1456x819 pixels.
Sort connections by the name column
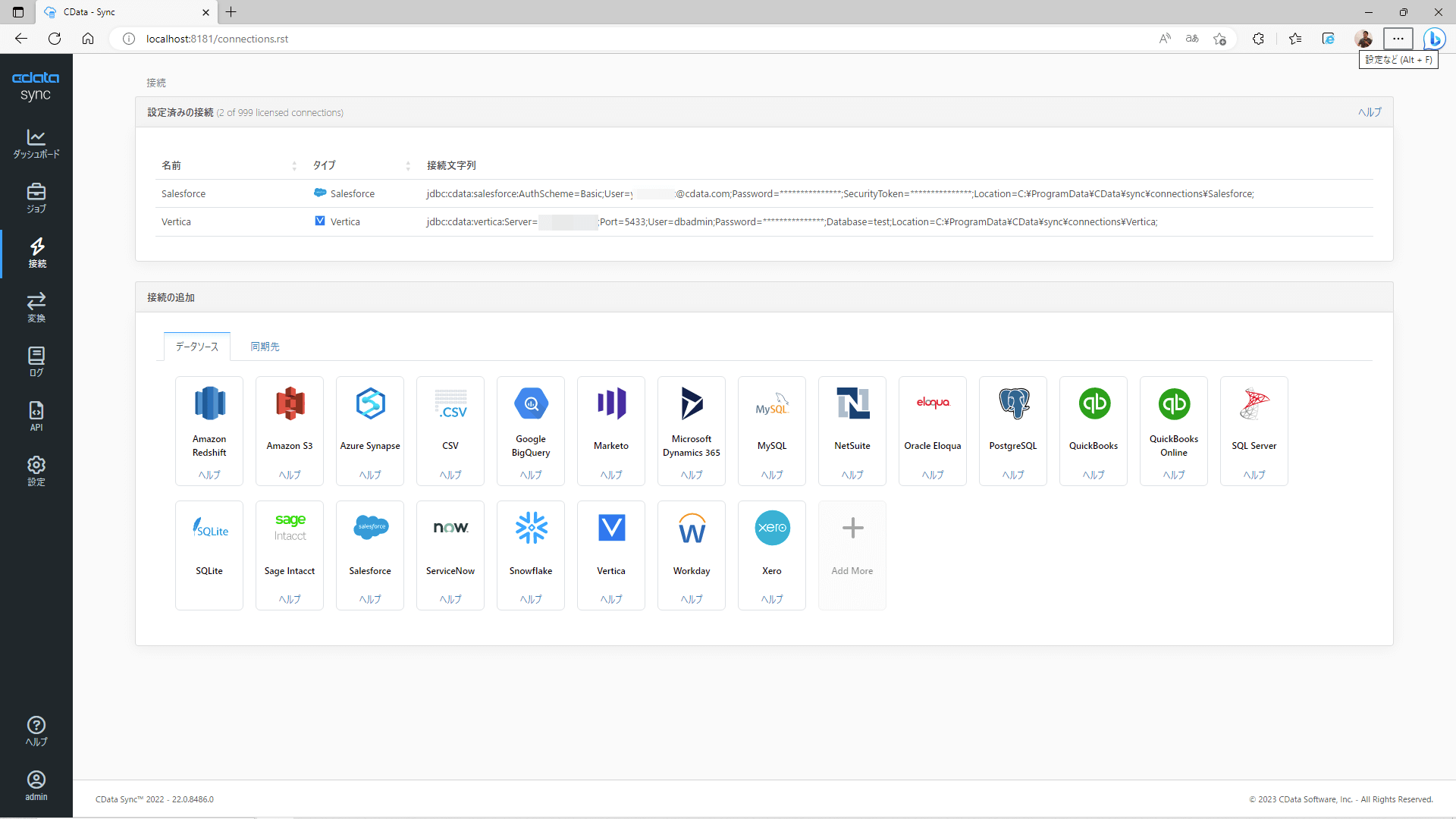[x=294, y=165]
